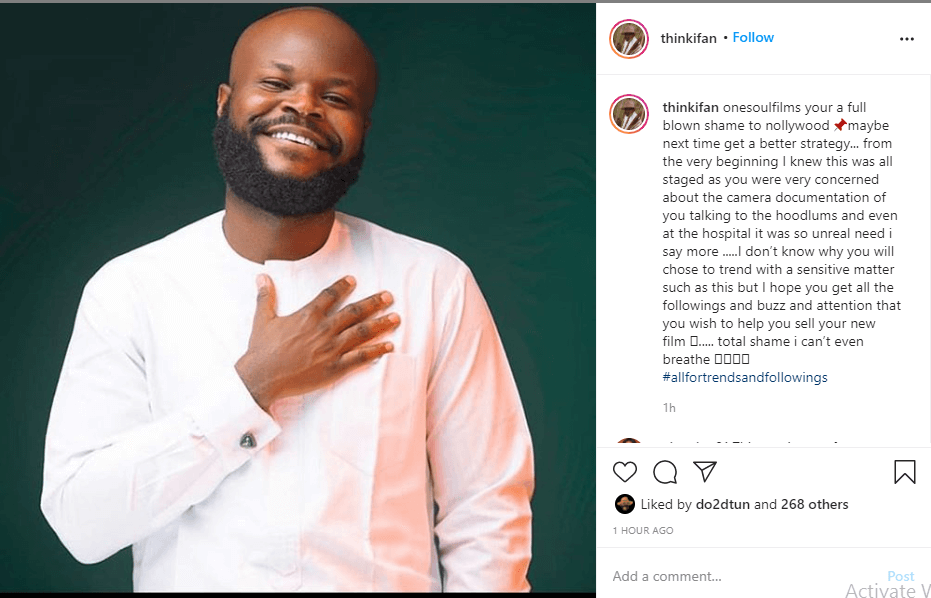
Task: Click small liker avatar beside Liked by
Action: (x=623, y=504)
